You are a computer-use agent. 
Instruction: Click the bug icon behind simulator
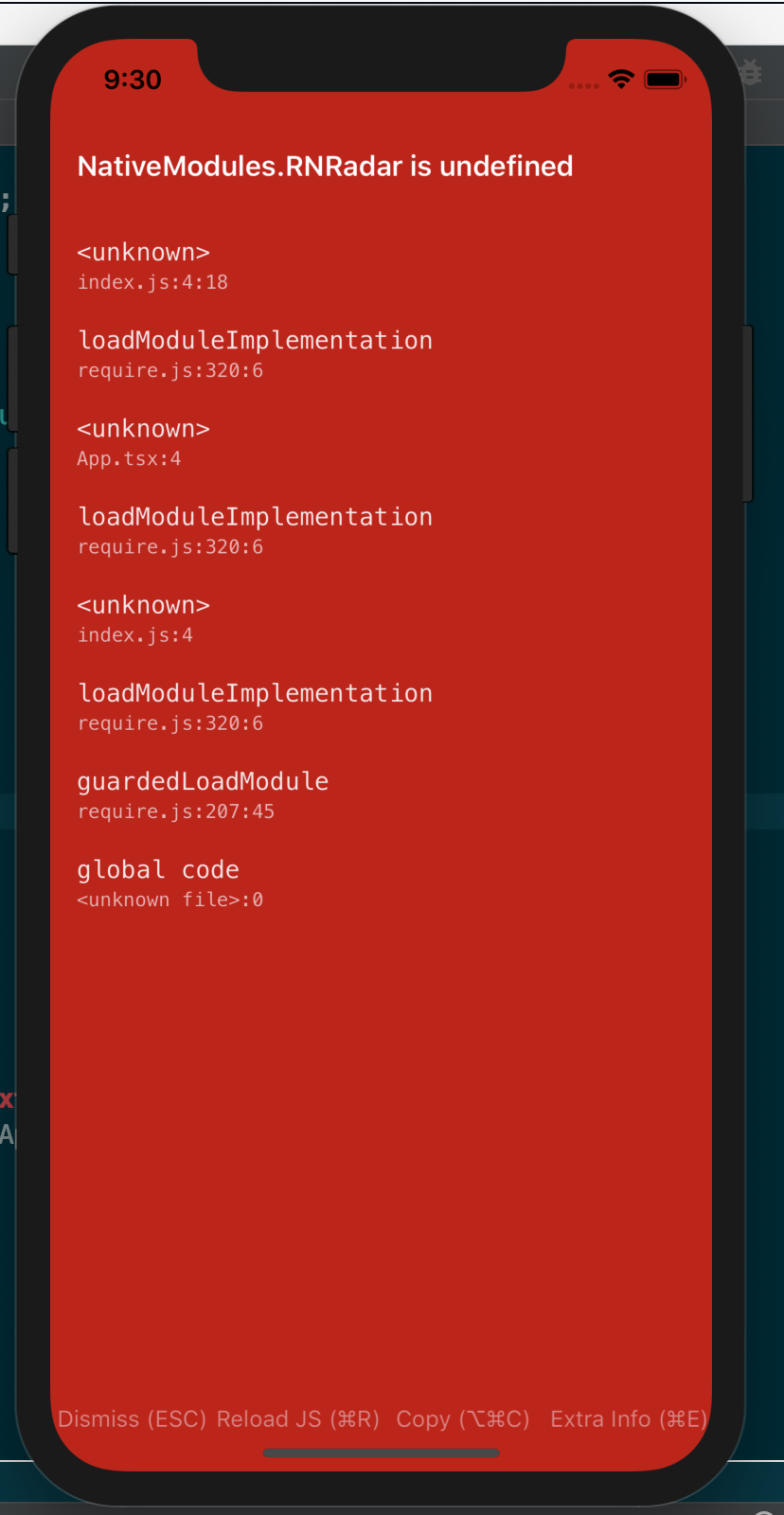(751, 71)
